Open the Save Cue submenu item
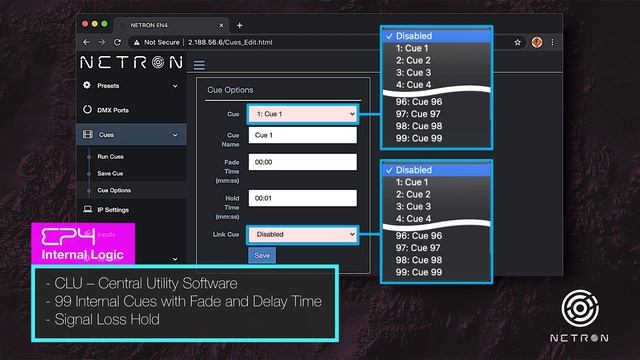 (110, 173)
